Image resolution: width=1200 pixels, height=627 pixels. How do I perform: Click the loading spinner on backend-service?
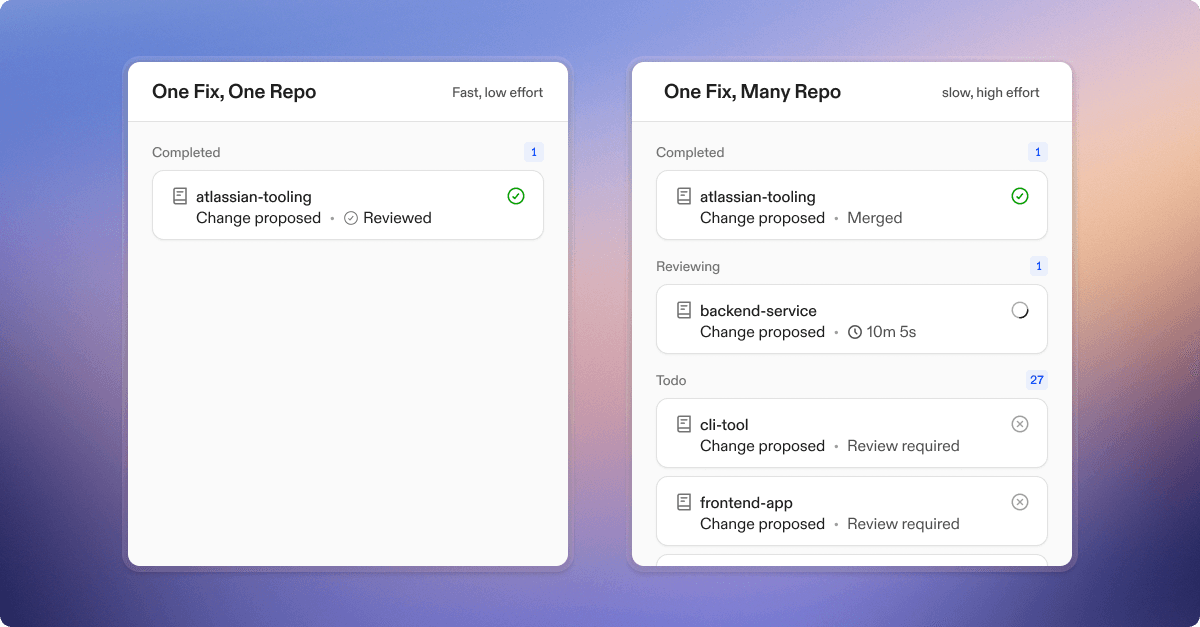click(x=1019, y=310)
